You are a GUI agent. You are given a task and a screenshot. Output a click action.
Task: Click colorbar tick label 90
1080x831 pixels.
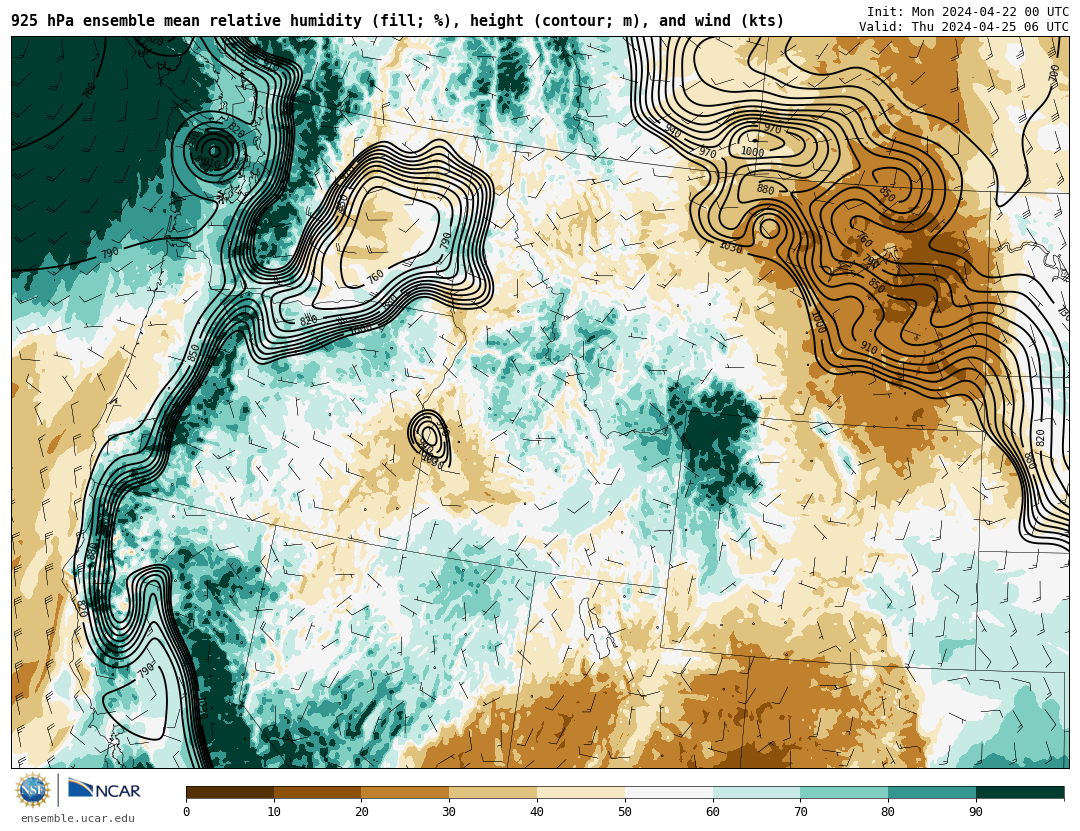[x=976, y=812]
